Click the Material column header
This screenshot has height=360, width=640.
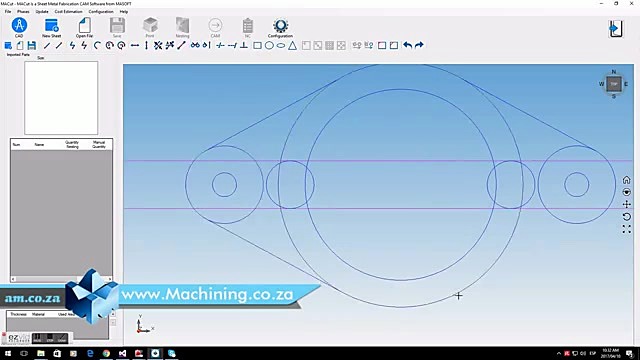point(38,314)
